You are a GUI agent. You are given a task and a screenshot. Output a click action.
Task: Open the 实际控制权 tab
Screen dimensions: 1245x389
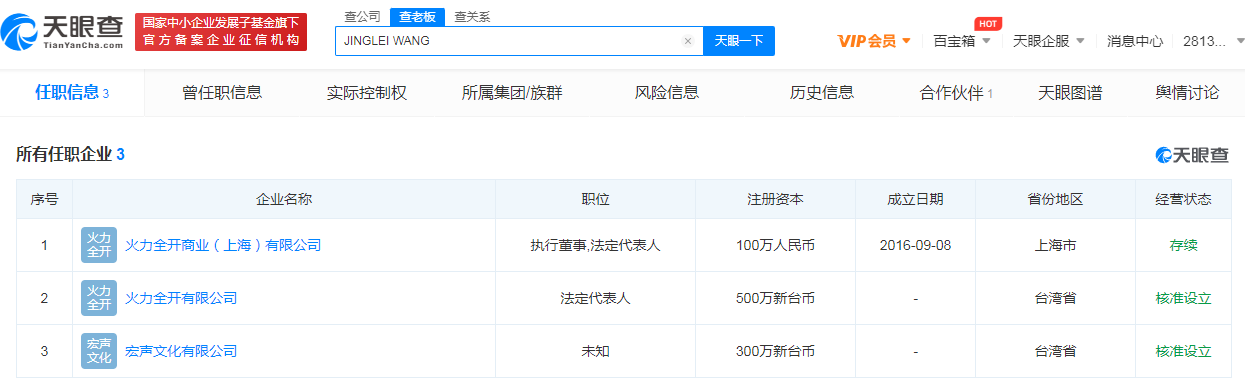[x=367, y=93]
